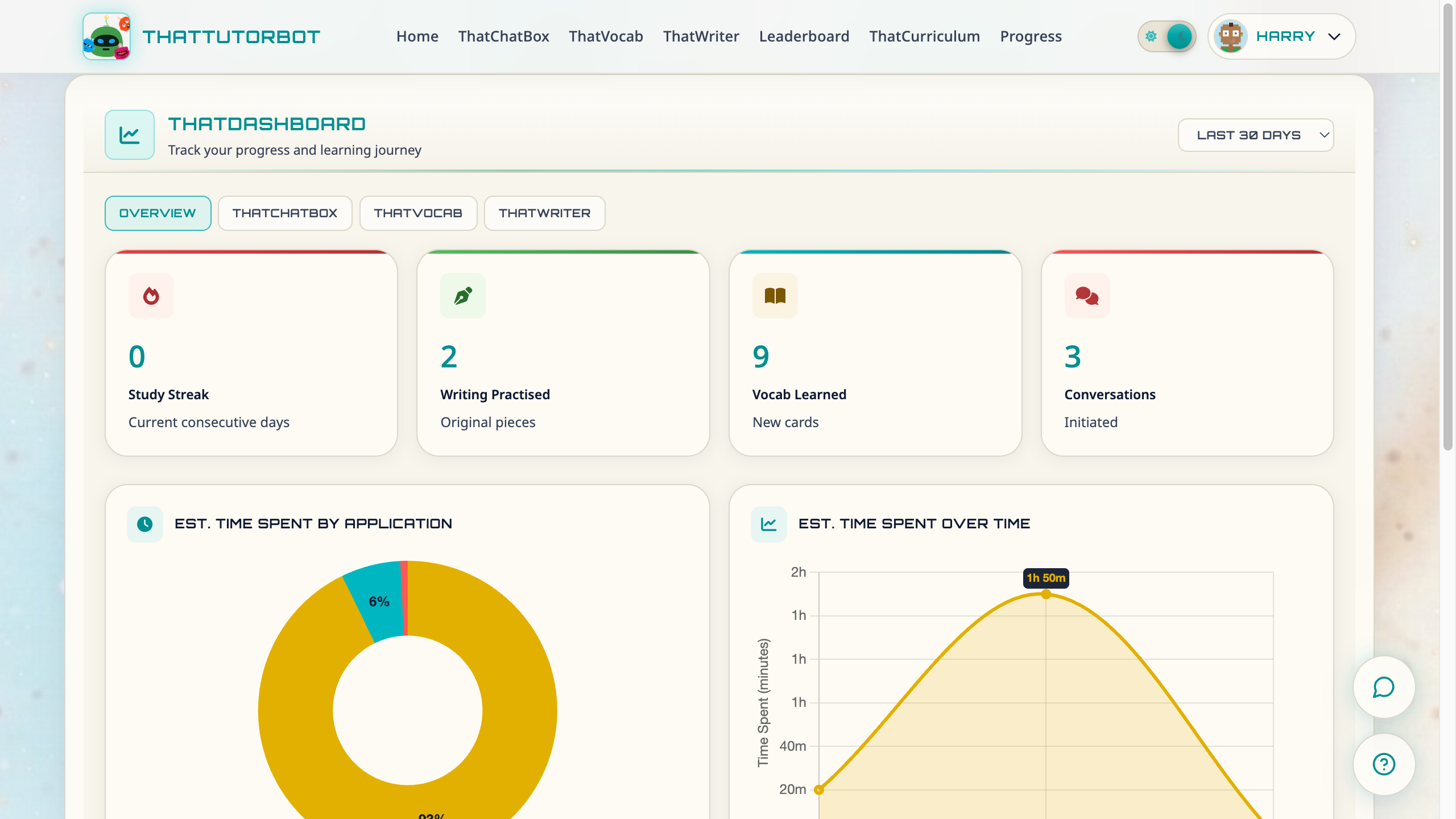The height and width of the screenshot is (819, 1456).
Task: Click 'New cards' text
Action: (785, 422)
